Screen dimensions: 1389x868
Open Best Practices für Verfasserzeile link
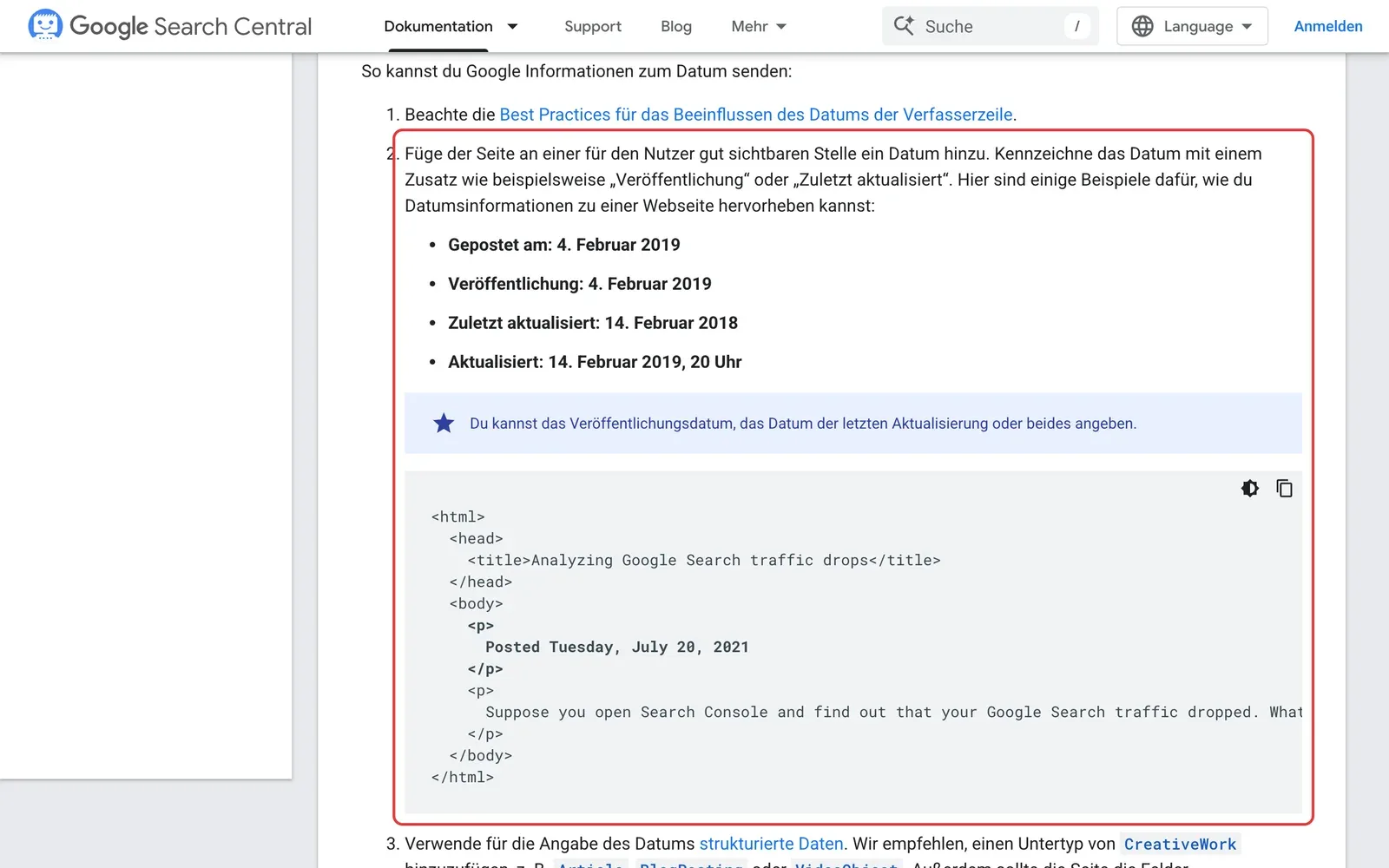click(x=756, y=115)
